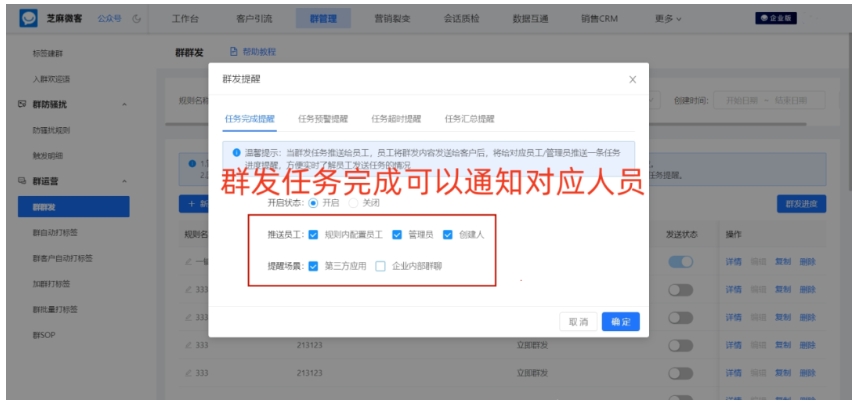Select the 开启 radio button
The width and height of the screenshot is (862, 406).
tap(313, 203)
